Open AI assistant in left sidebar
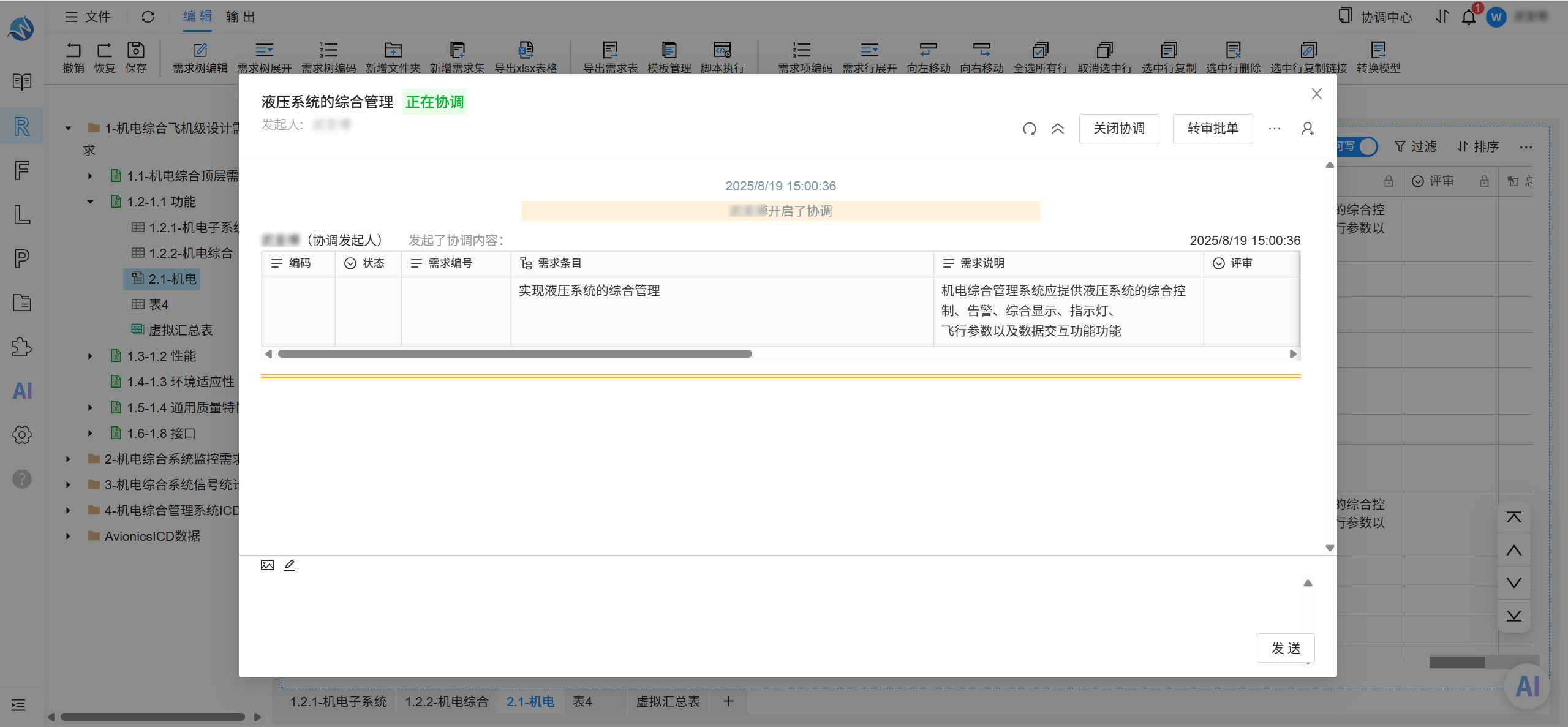This screenshot has width=1568, height=727. 22,391
